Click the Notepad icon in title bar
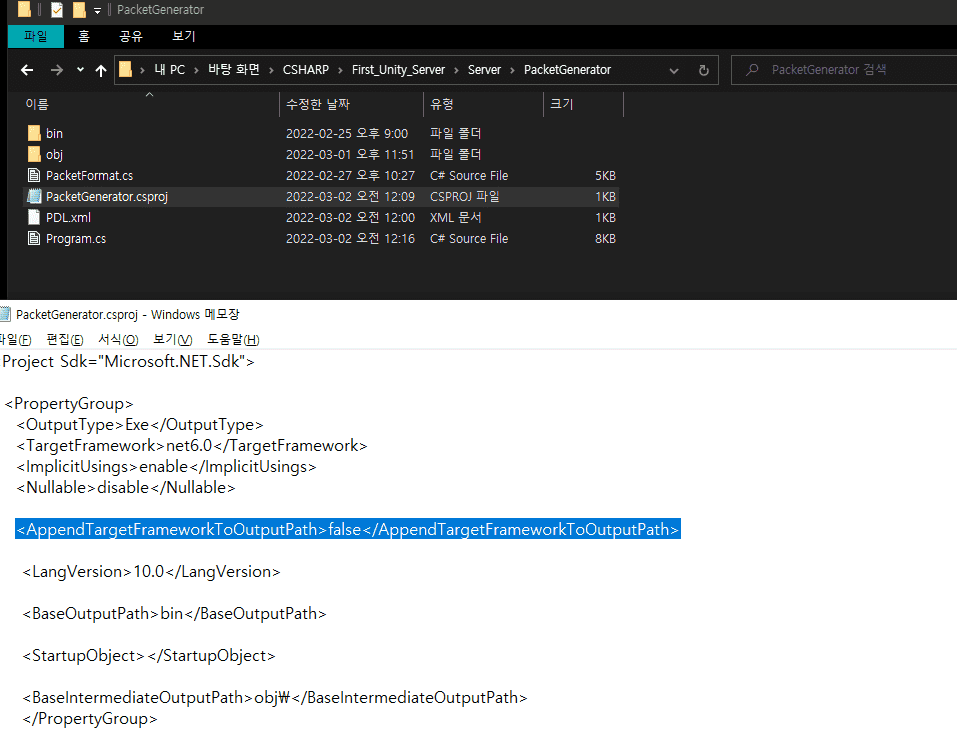957x750 pixels. coord(5,314)
